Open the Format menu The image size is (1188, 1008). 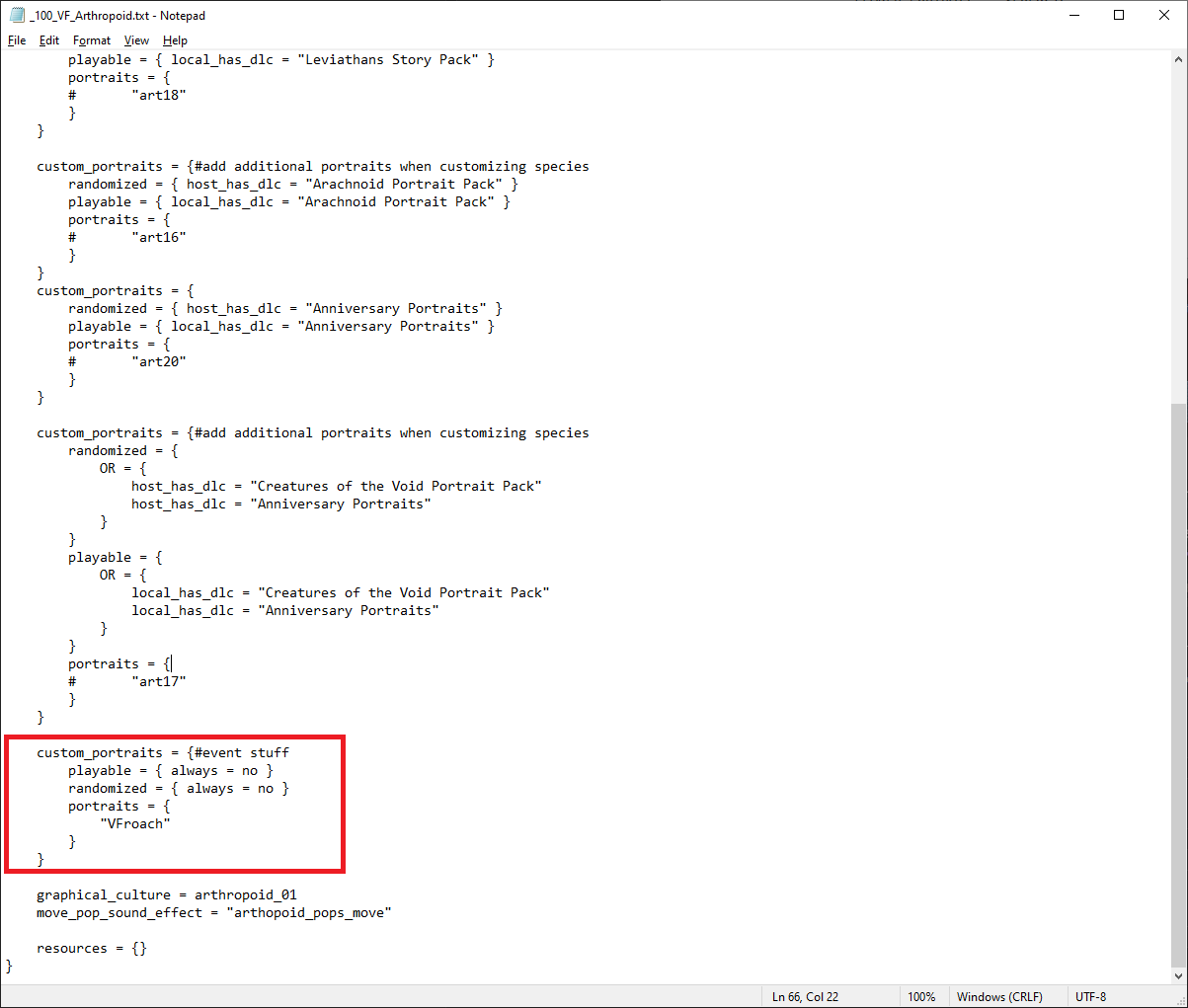pyautogui.click(x=92, y=40)
